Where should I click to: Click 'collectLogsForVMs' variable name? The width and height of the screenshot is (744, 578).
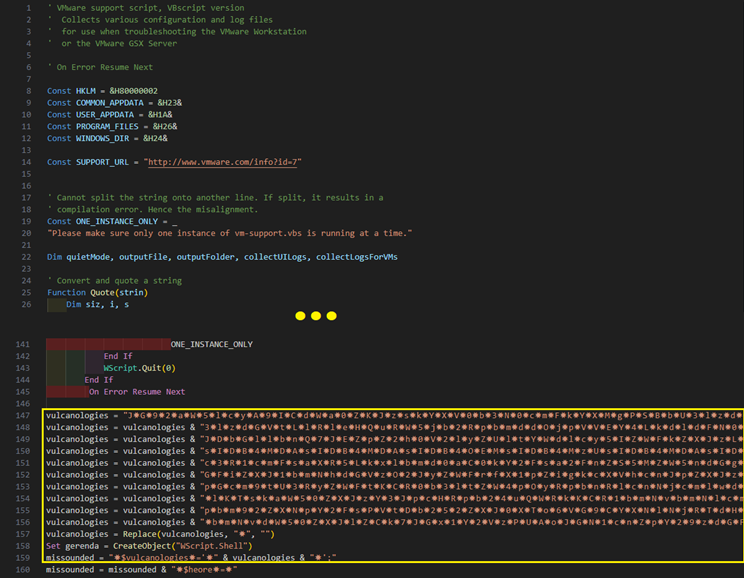tap(357, 257)
